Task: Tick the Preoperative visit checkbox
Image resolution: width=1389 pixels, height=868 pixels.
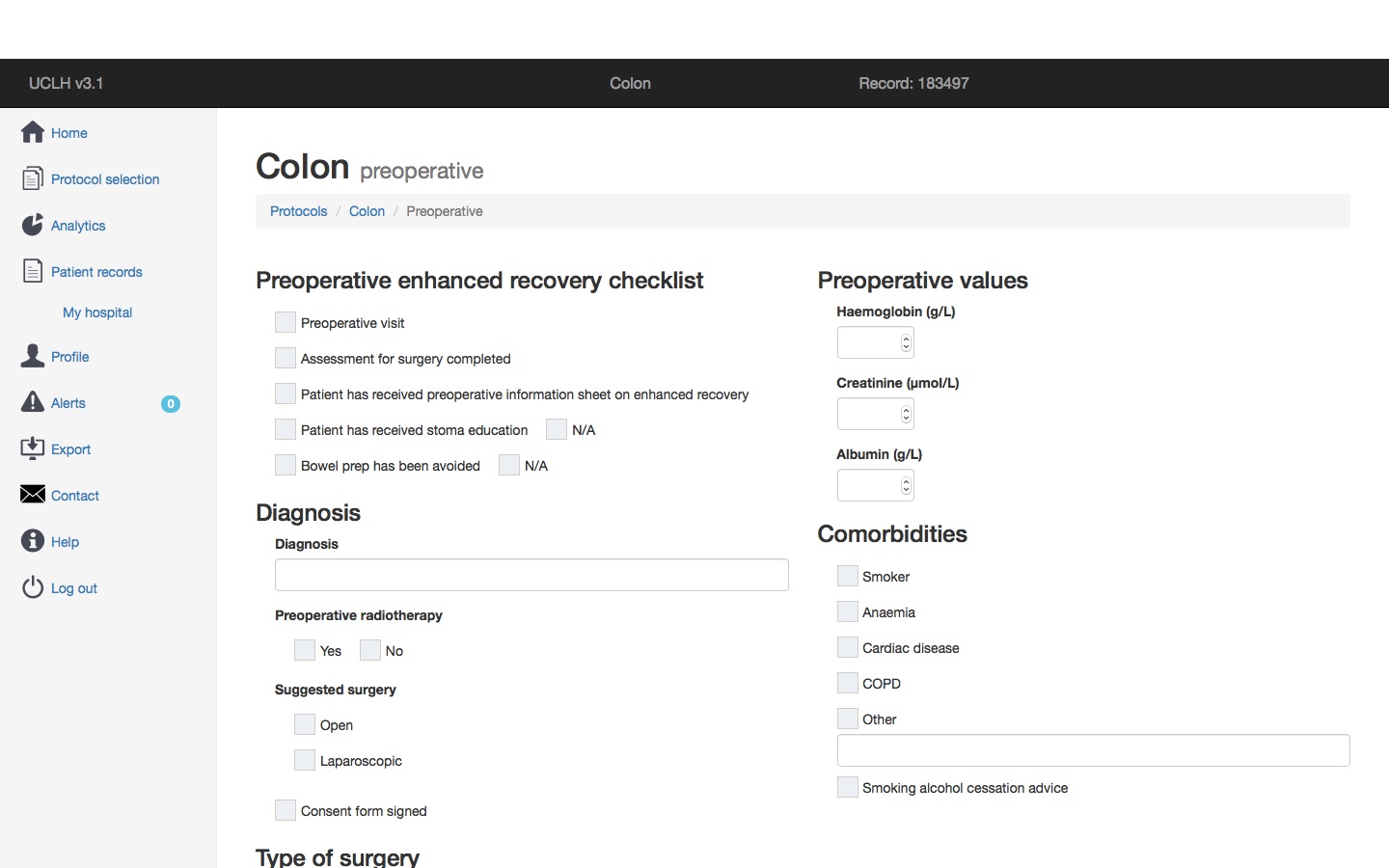Action: tap(286, 322)
